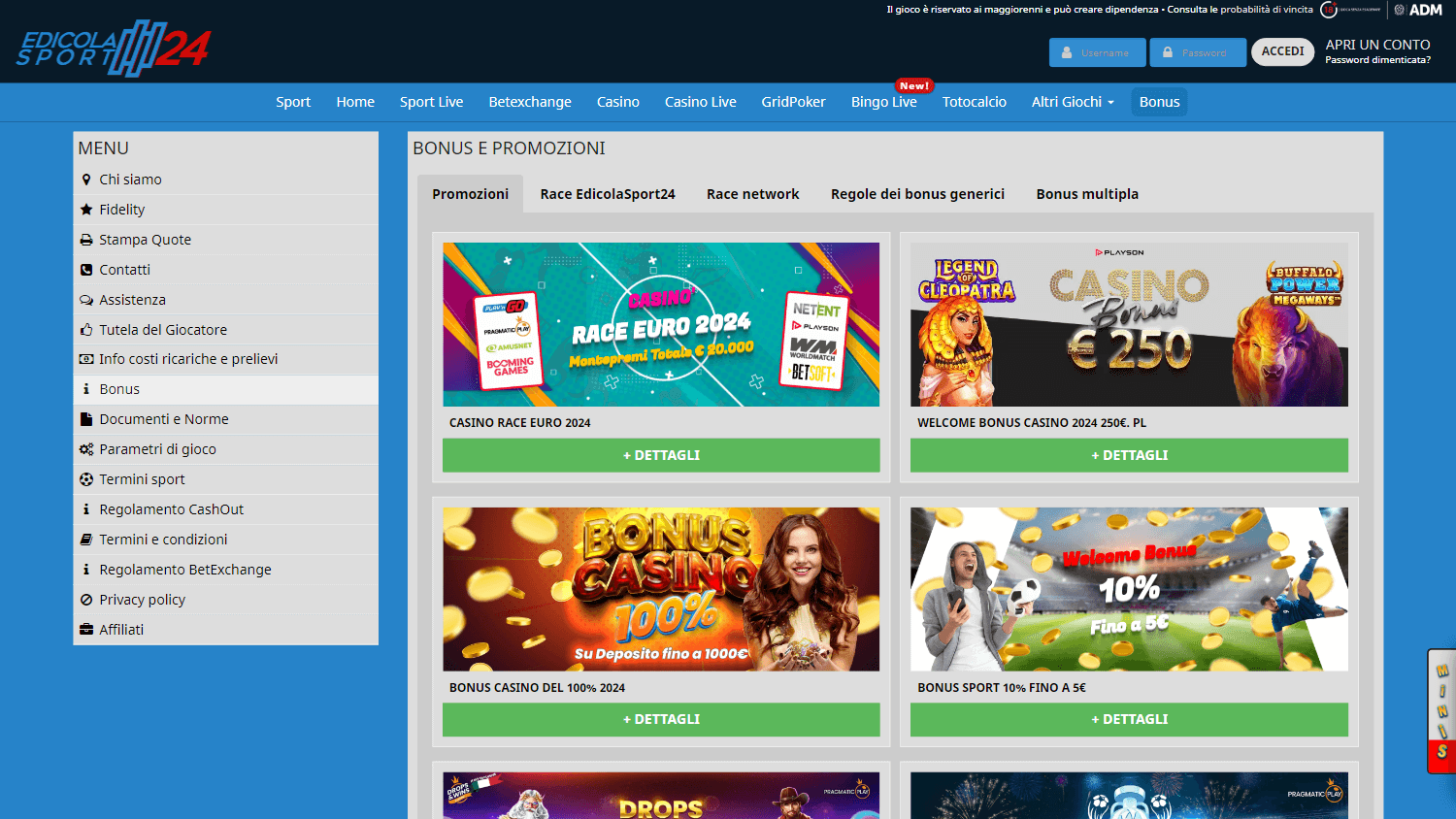Focus the Password input field

click(1198, 52)
